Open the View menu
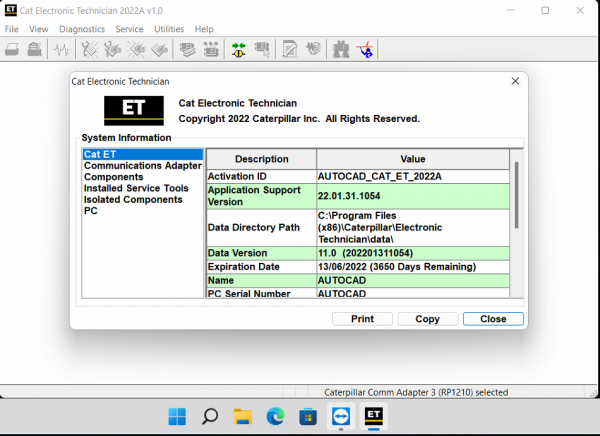The image size is (600, 436). click(x=39, y=29)
